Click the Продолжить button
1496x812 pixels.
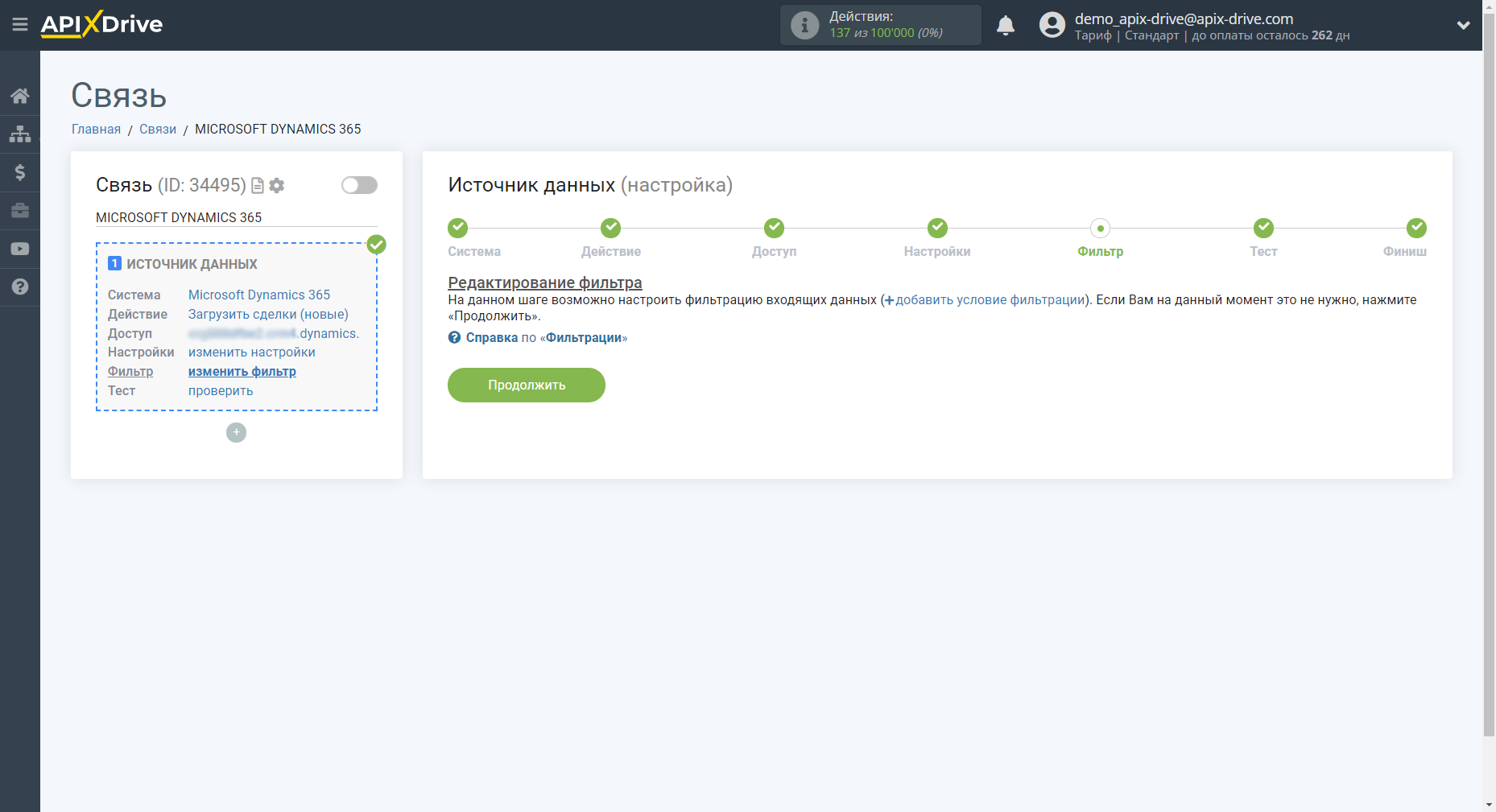click(527, 385)
